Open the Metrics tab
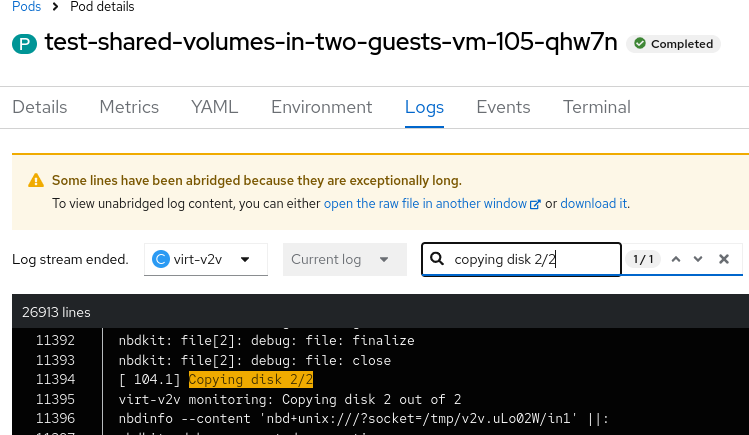 129,107
